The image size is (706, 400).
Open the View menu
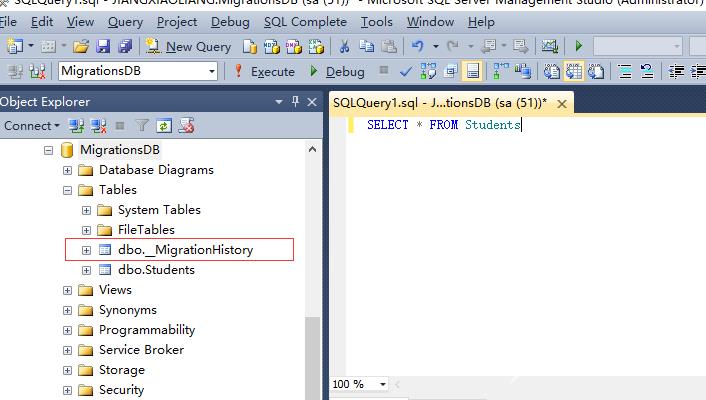[81, 22]
